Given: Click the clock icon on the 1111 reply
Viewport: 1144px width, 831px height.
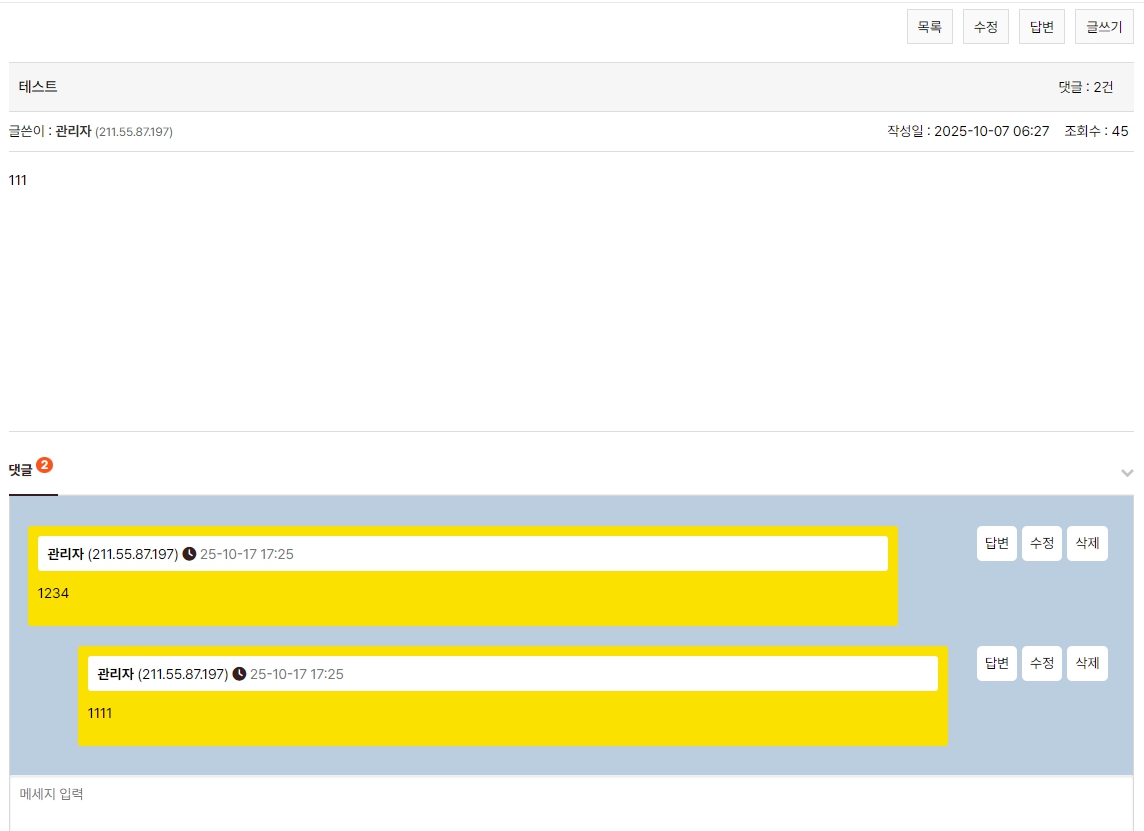Looking at the screenshot, I should click(239, 674).
